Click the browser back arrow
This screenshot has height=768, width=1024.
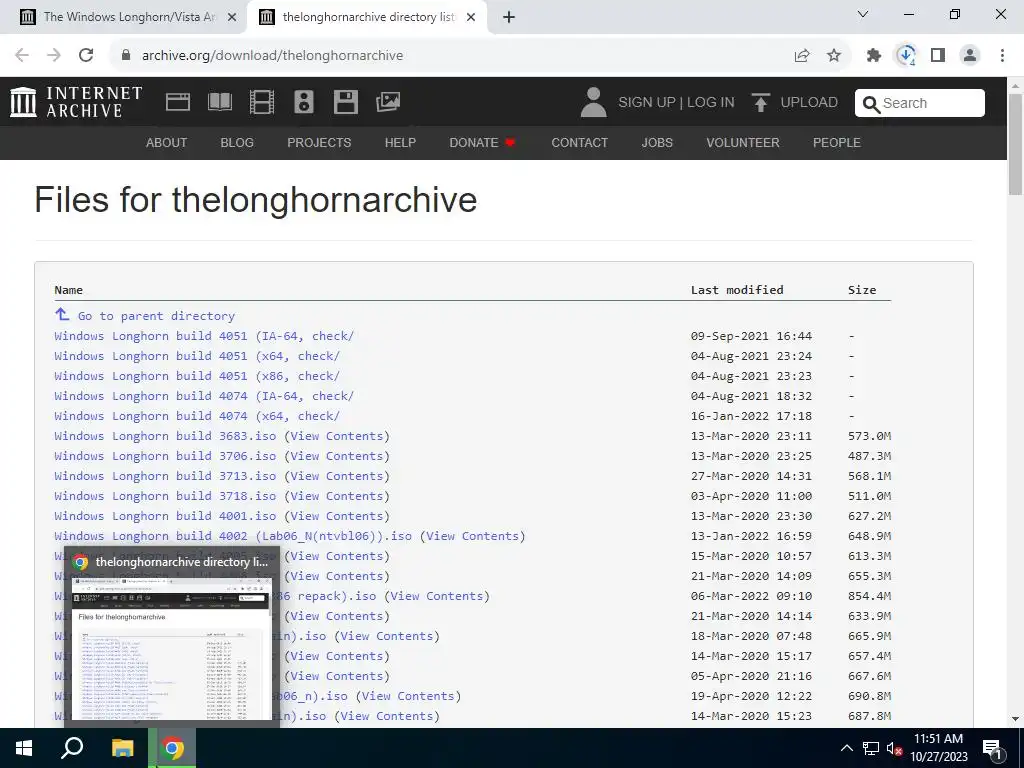pos(22,56)
